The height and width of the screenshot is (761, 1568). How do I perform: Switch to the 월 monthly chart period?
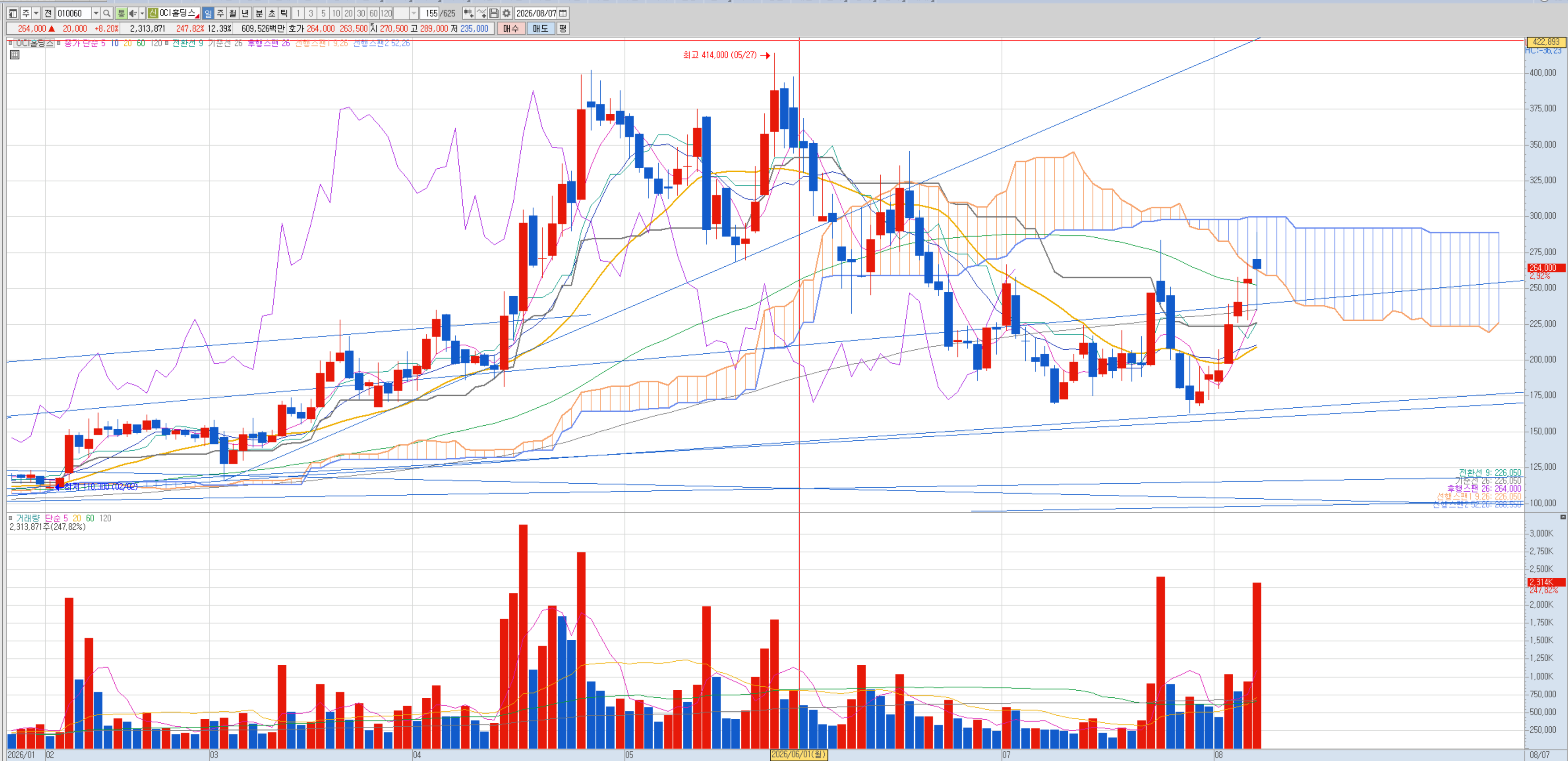[232, 13]
